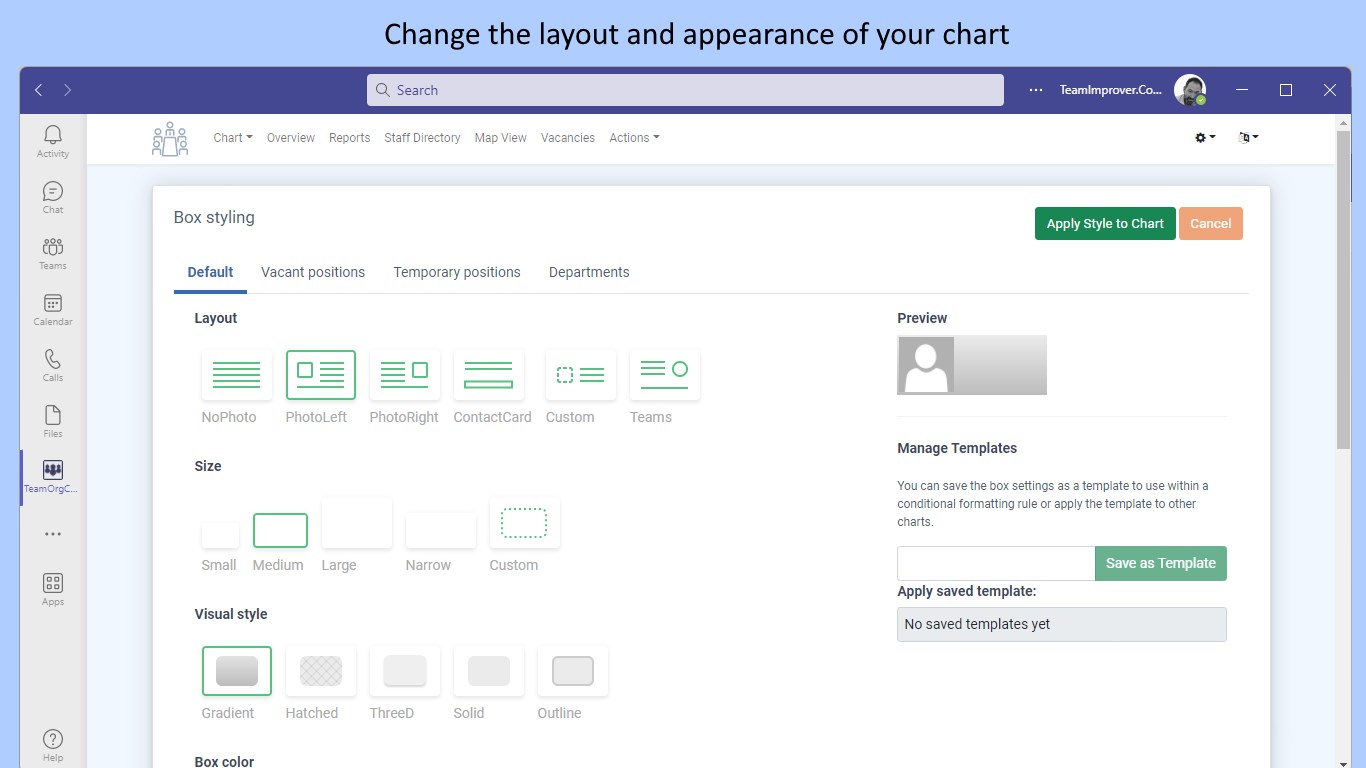Click the box preview thumbnail
This screenshot has height=768, width=1366.
coord(972,365)
